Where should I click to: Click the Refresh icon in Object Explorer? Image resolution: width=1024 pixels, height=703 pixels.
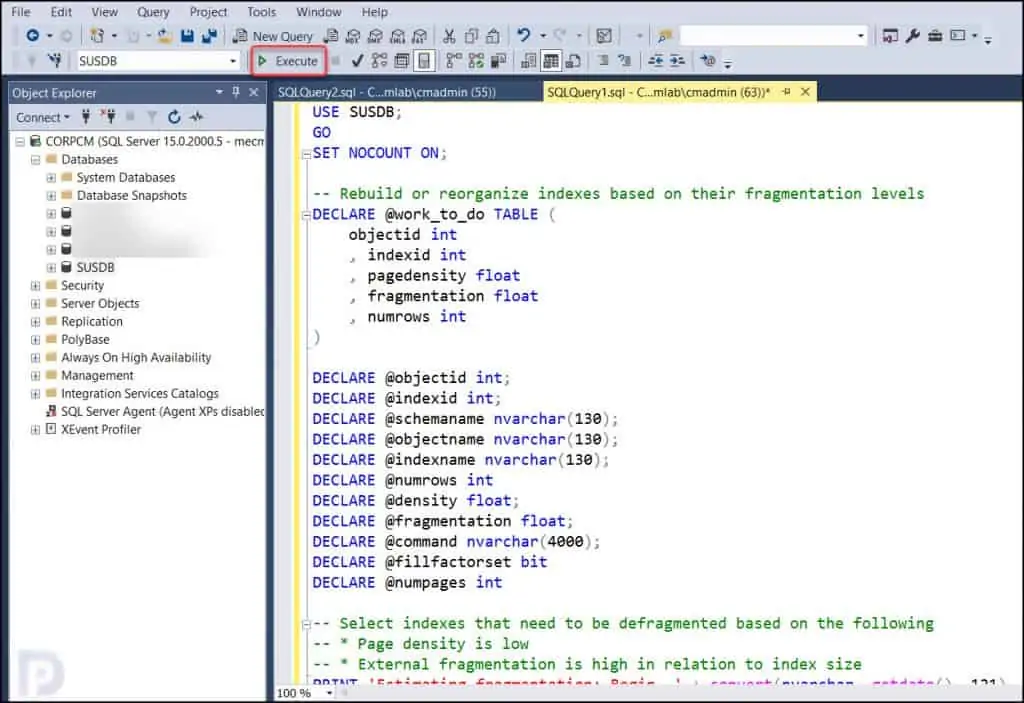click(174, 117)
